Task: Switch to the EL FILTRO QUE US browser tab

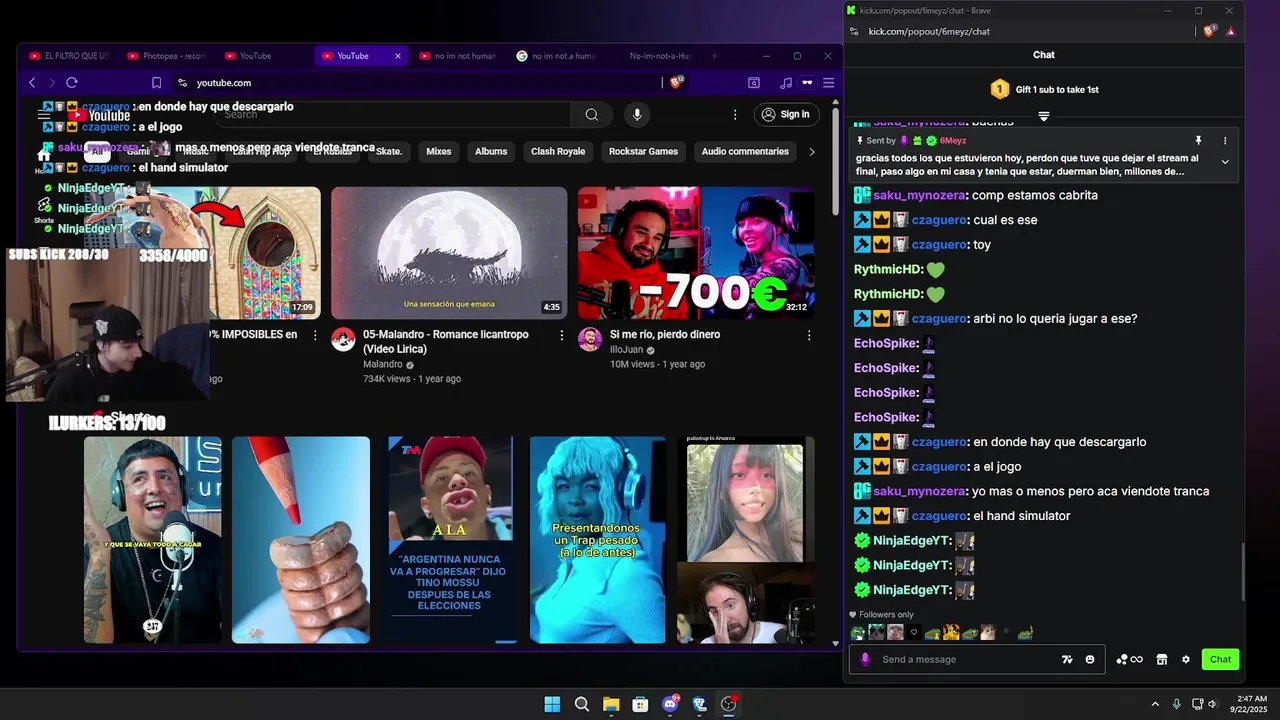Action: tap(68, 56)
